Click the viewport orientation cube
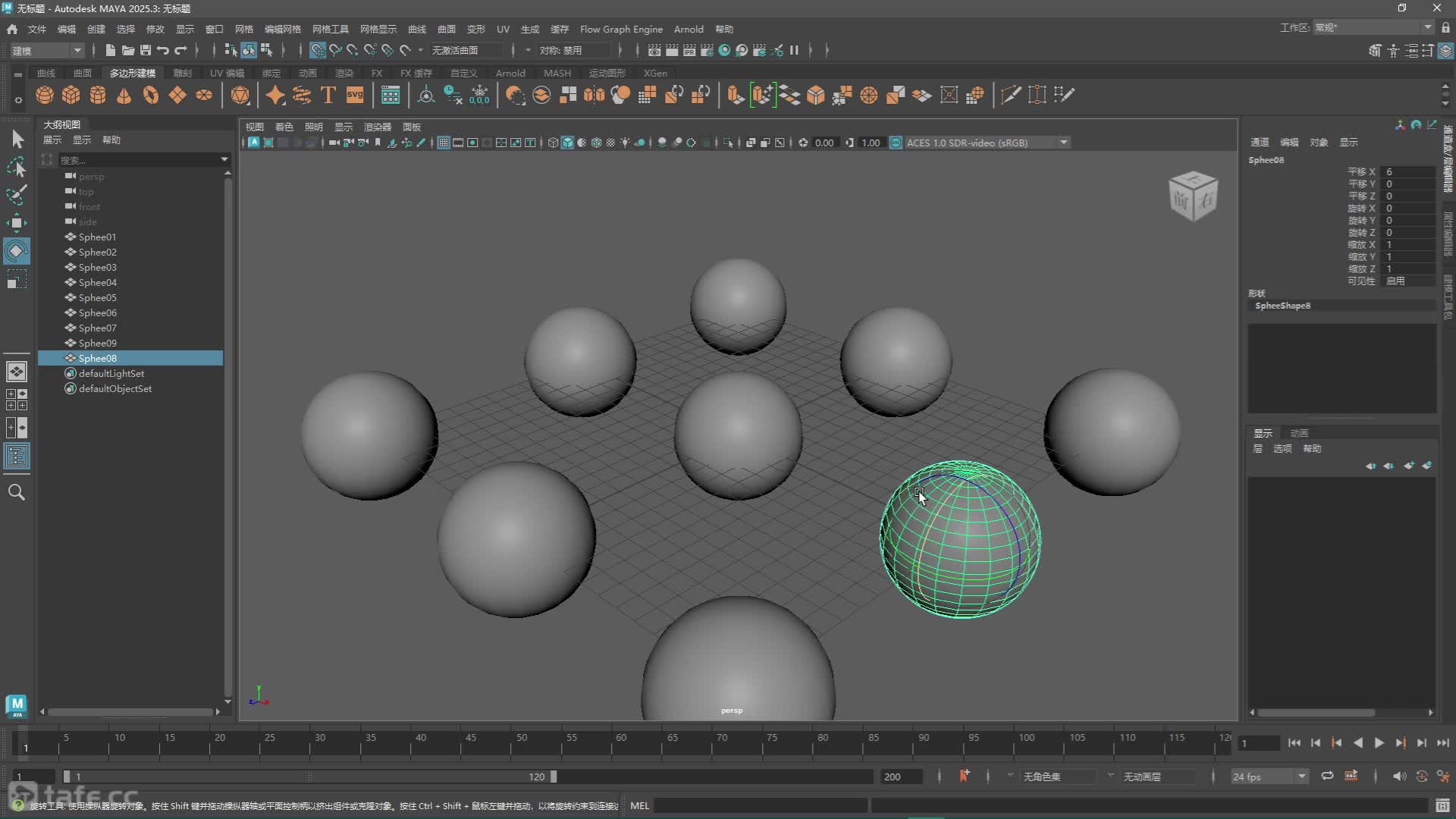The height and width of the screenshot is (819, 1456). (1193, 196)
